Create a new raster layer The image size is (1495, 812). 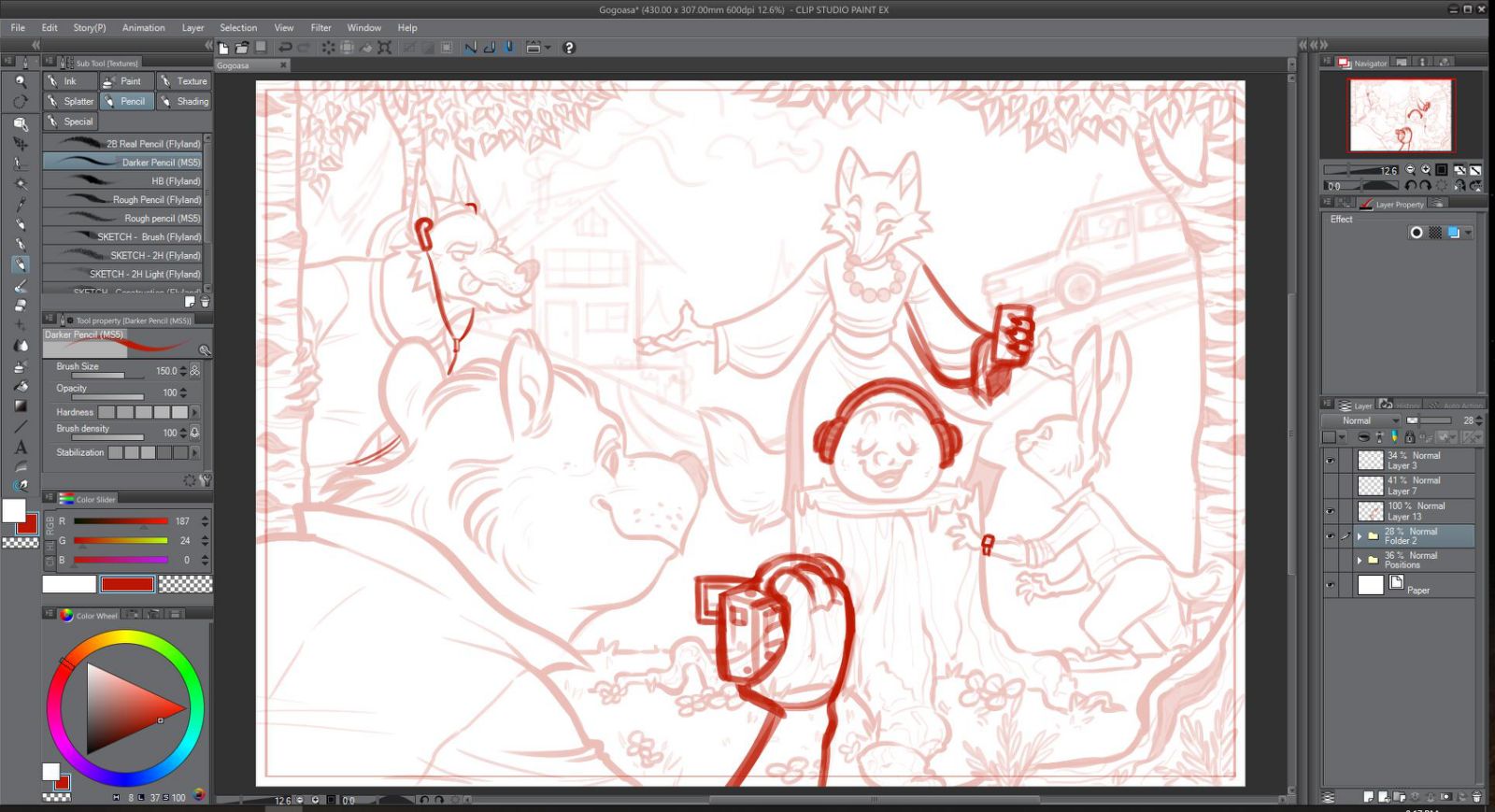pos(1369,797)
